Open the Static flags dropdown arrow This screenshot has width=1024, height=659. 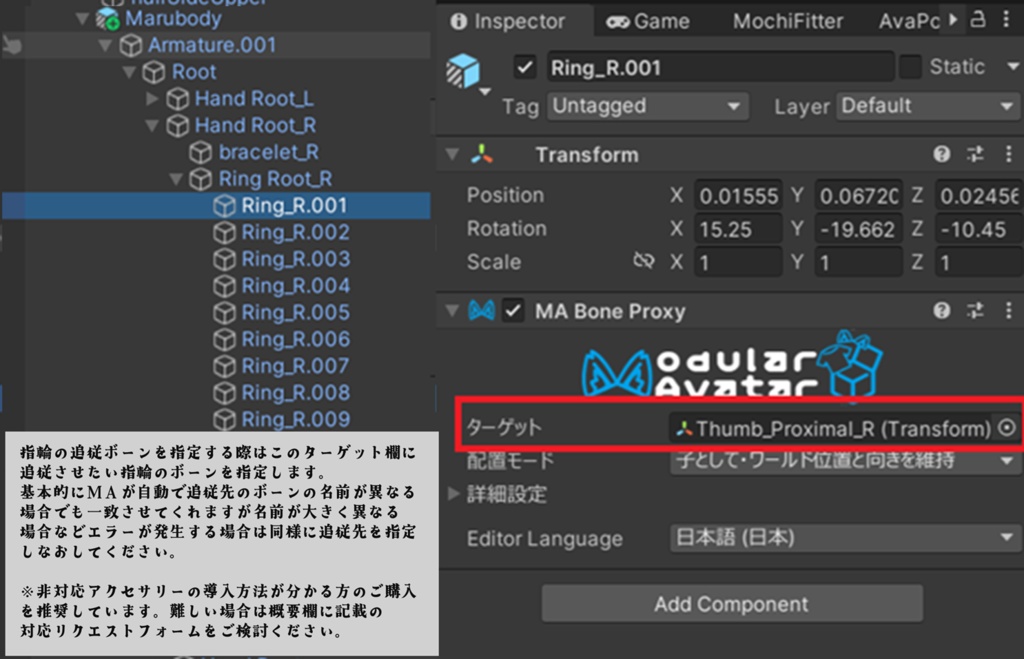pos(1013,67)
